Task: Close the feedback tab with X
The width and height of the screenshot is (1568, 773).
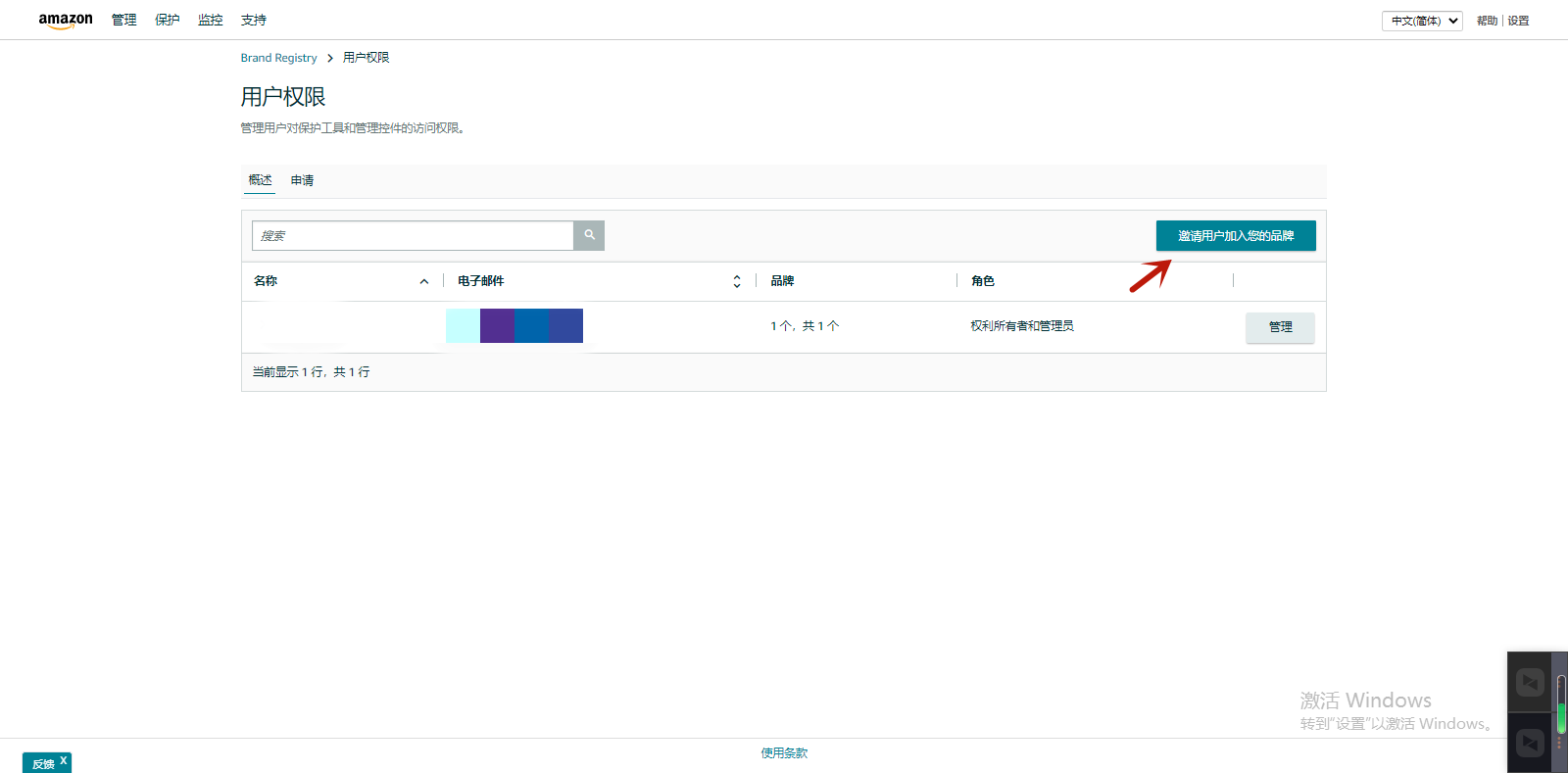Action: 64,760
